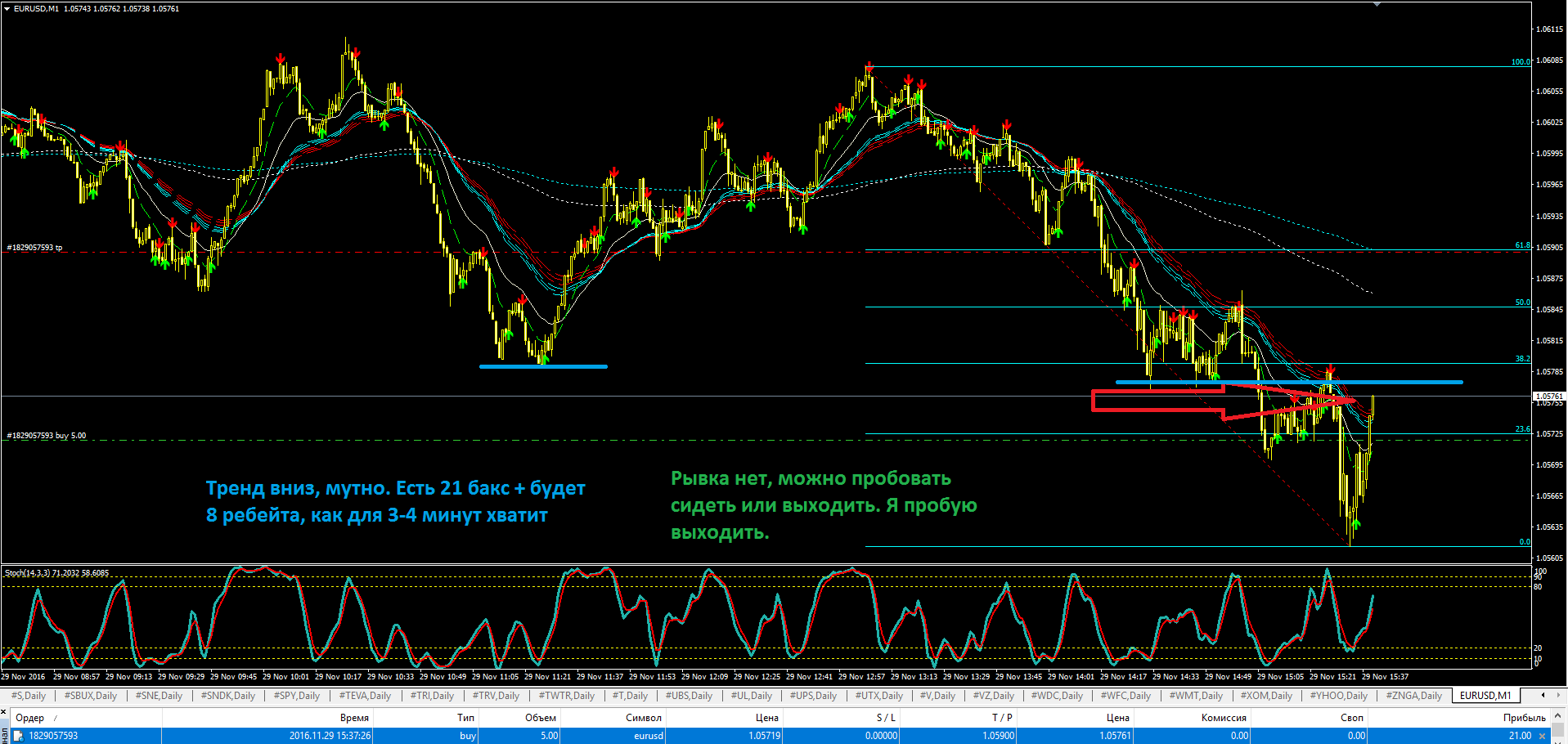
Task: Click the terminal scrollbar up arrow
Action: tap(1559, 717)
